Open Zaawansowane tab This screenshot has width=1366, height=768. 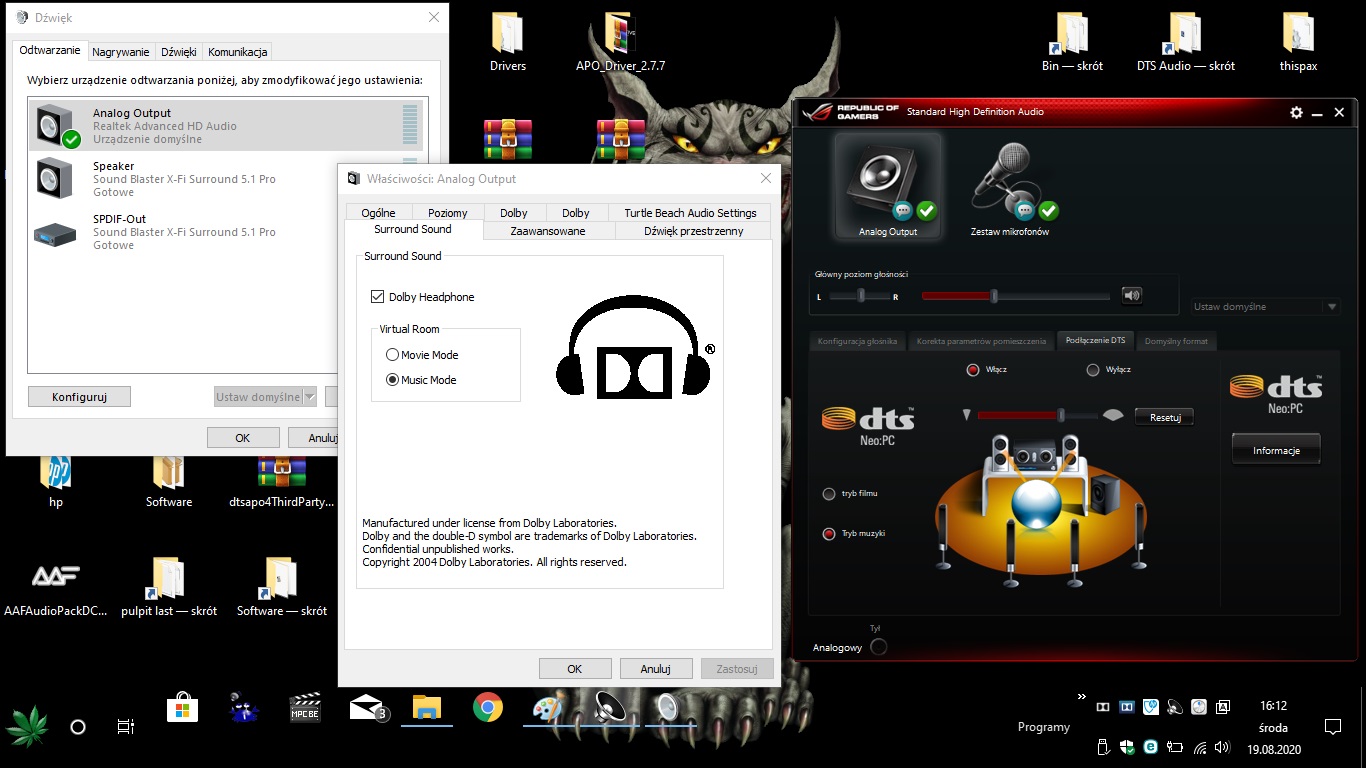coord(548,231)
